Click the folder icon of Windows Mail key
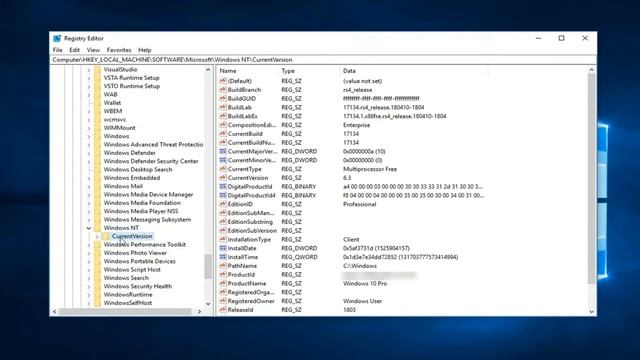640x360 pixels. click(x=97, y=186)
